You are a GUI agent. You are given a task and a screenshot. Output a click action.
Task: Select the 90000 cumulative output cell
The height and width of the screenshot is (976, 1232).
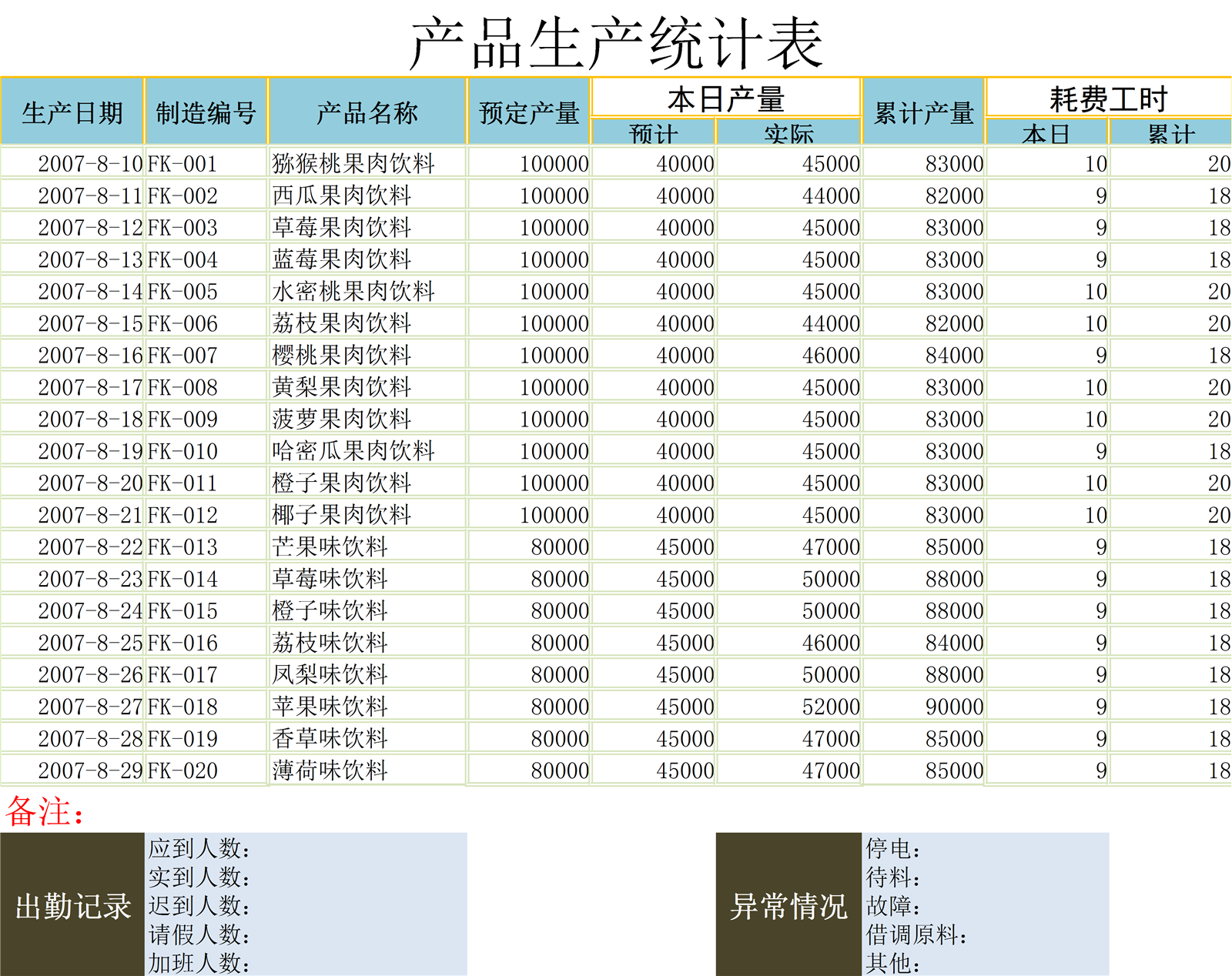tap(954, 707)
